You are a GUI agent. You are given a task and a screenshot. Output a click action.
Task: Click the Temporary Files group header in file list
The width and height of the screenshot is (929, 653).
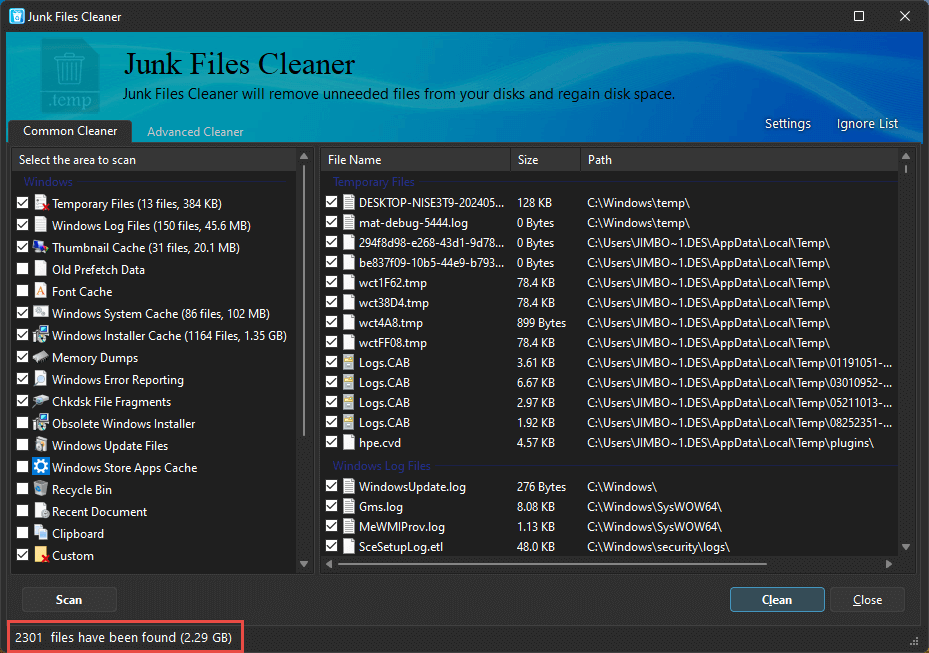pyautogui.click(x=373, y=182)
